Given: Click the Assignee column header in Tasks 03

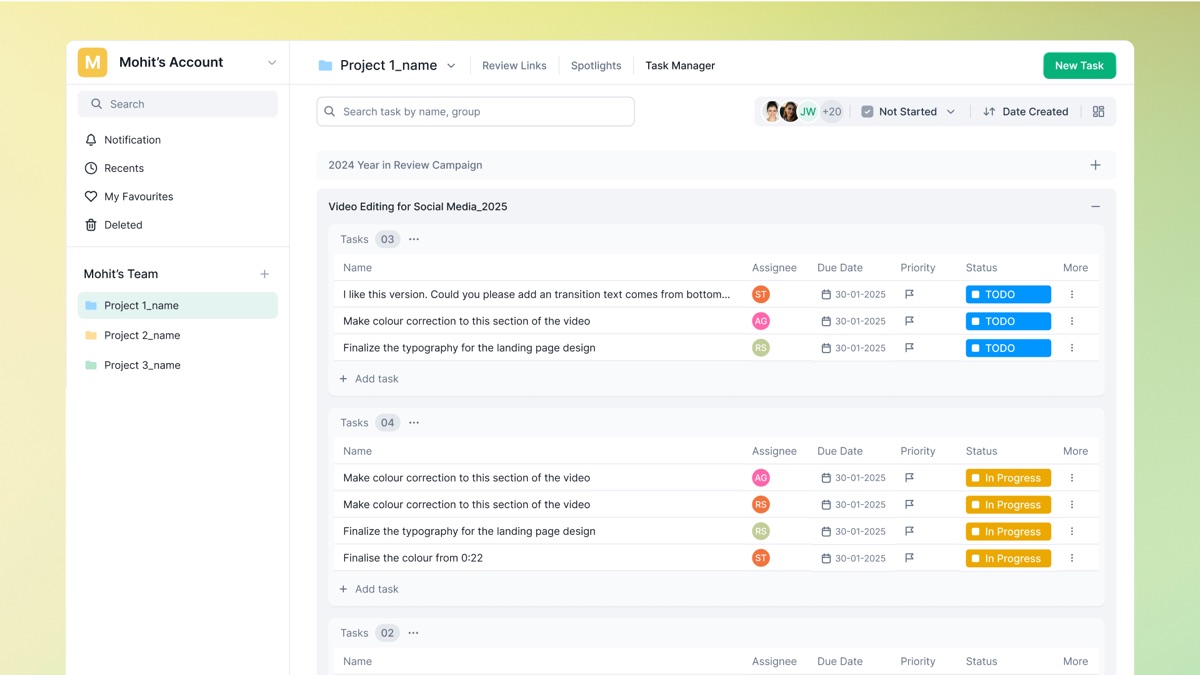Looking at the screenshot, I should [x=774, y=268].
